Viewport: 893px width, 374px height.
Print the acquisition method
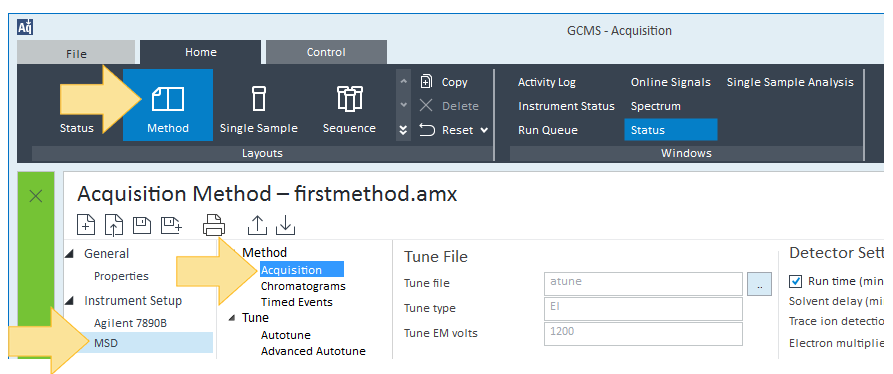(x=214, y=225)
